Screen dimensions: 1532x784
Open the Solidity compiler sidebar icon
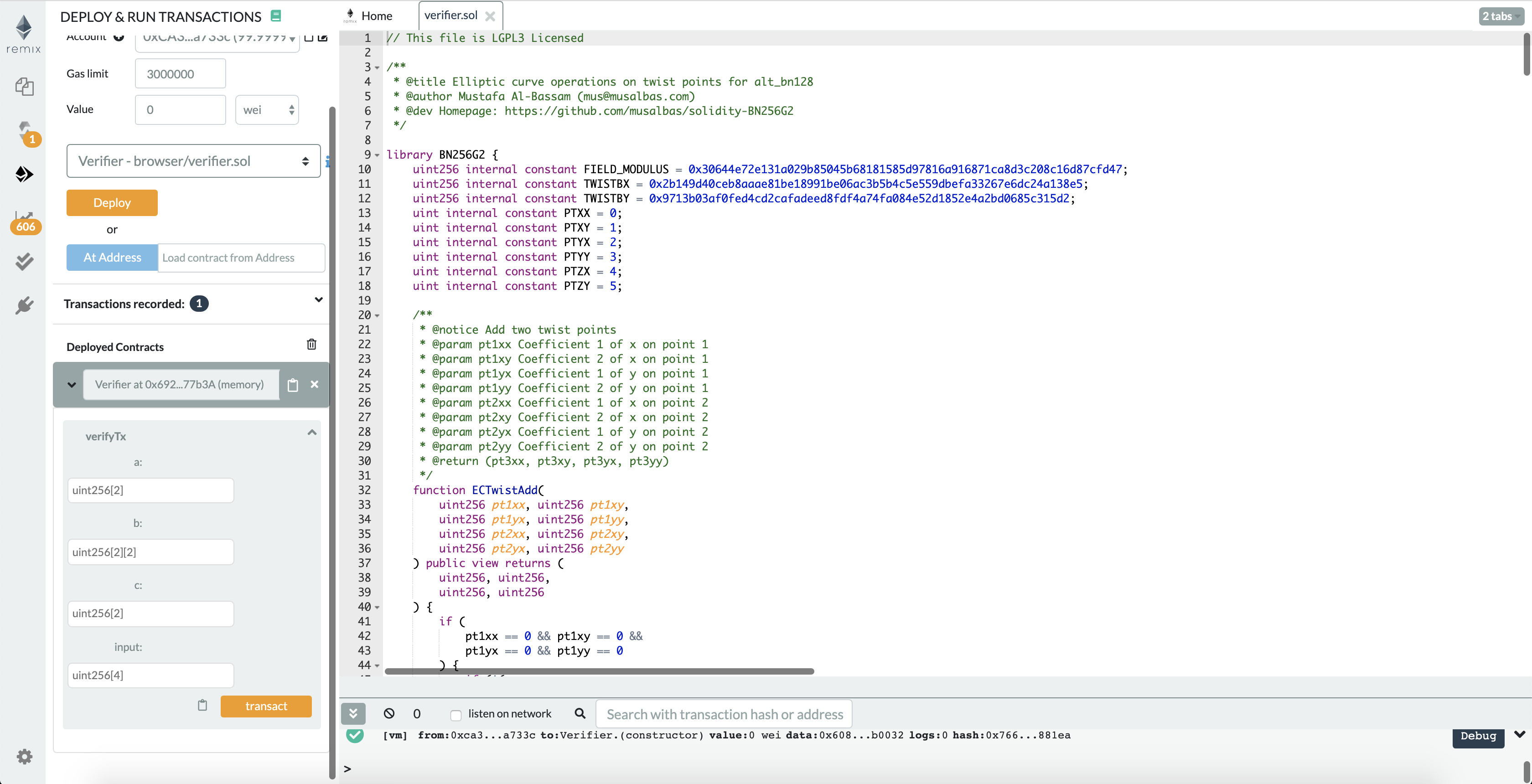pos(25,131)
